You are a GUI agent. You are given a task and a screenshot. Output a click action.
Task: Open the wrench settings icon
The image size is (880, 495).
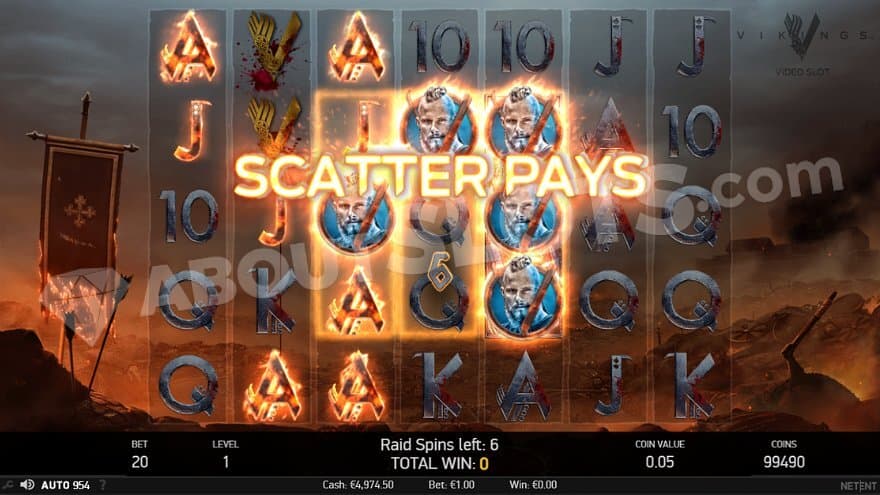click(7, 485)
